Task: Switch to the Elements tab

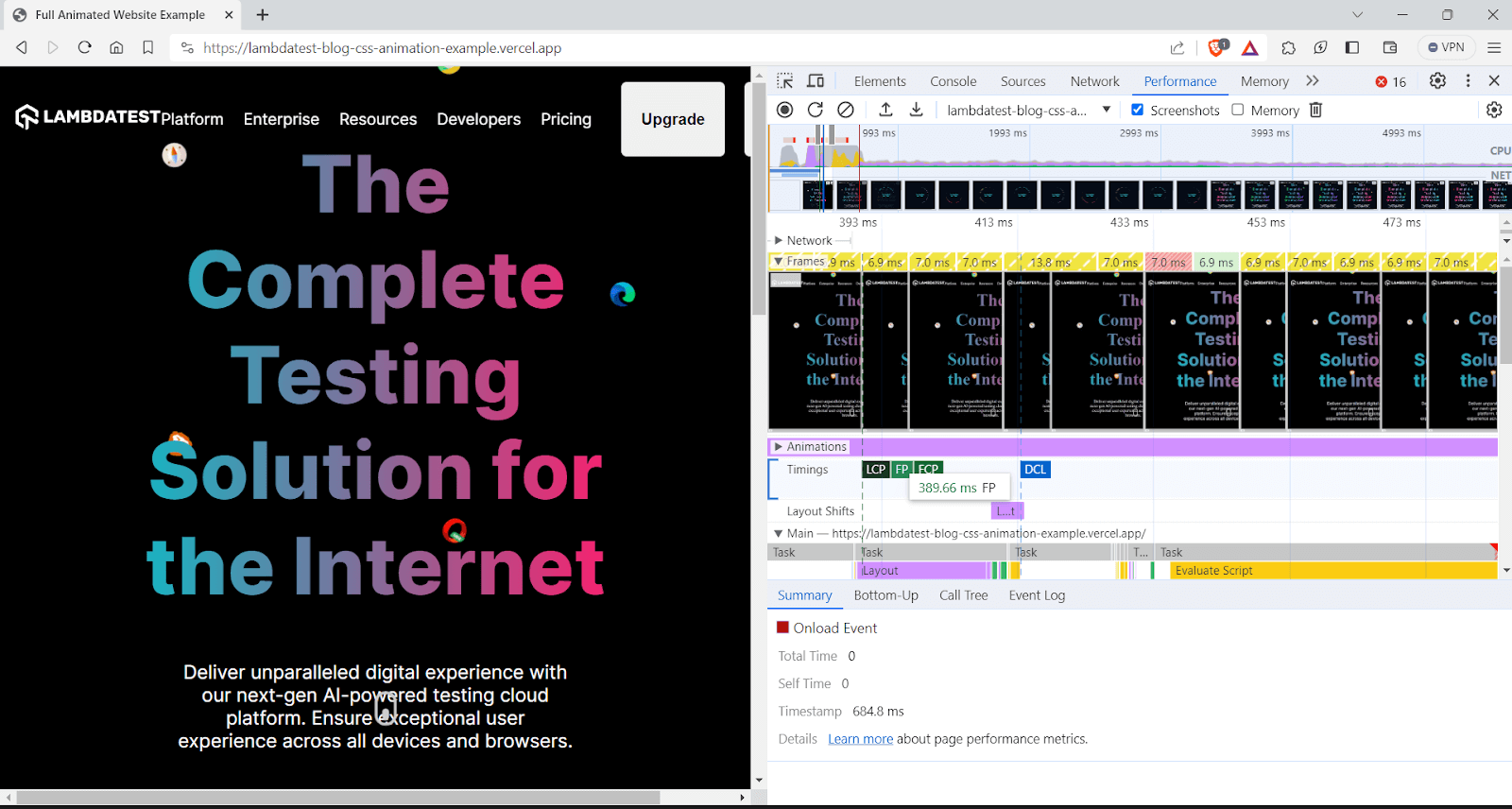Action: pos(880,81)
